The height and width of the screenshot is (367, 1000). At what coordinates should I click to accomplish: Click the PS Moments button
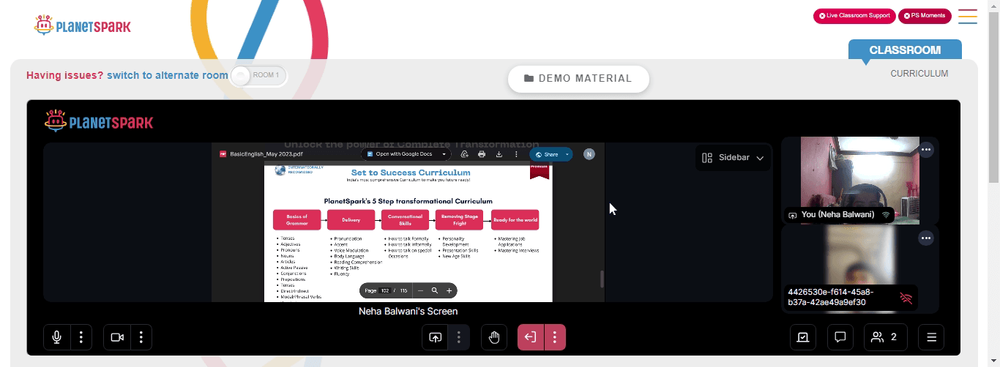(925, 16)
